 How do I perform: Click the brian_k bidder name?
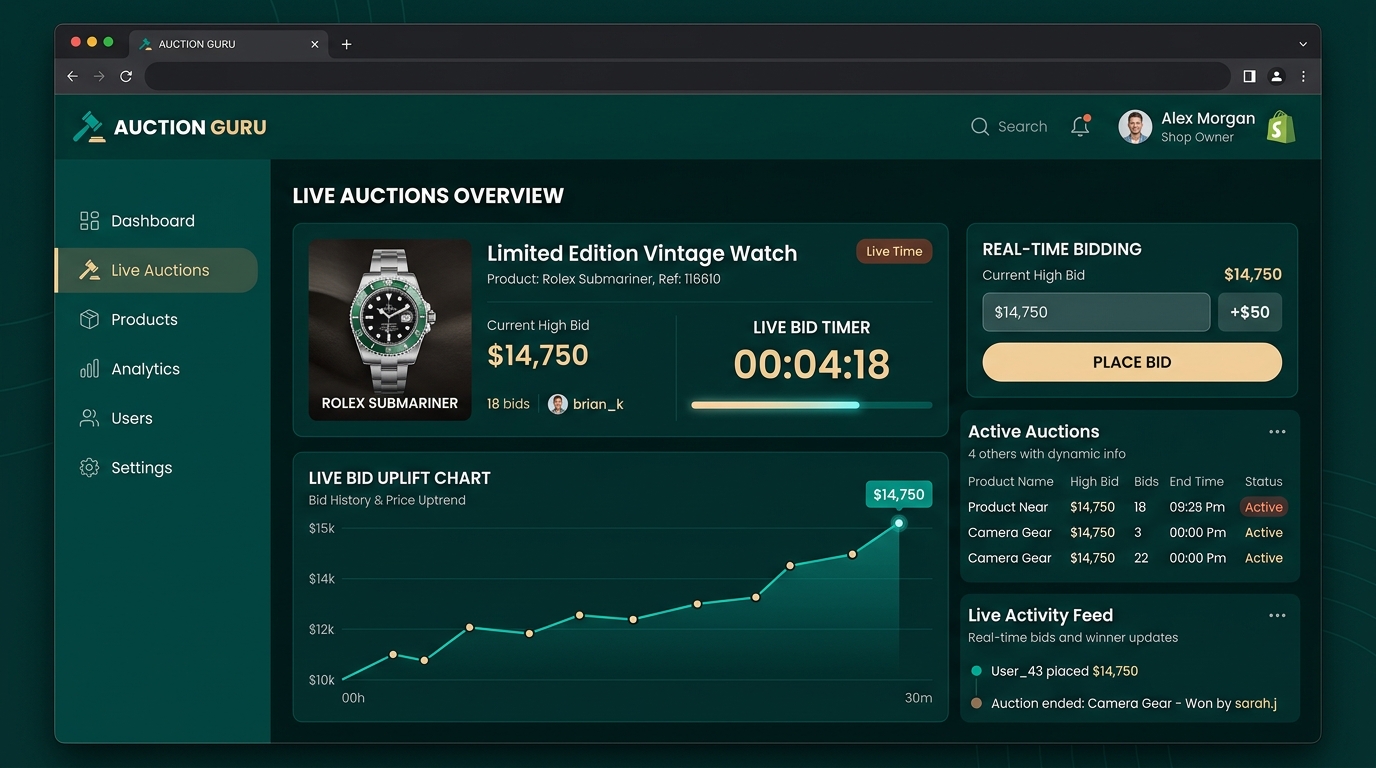pos(598,404)
